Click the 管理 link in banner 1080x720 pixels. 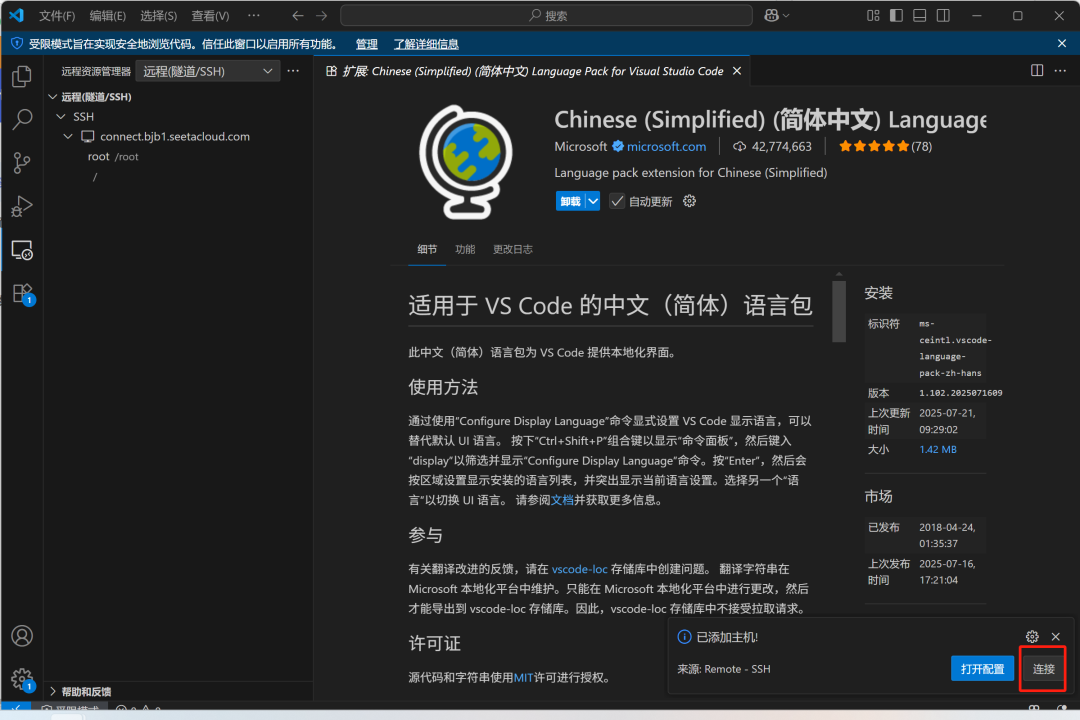pos(366,44)
